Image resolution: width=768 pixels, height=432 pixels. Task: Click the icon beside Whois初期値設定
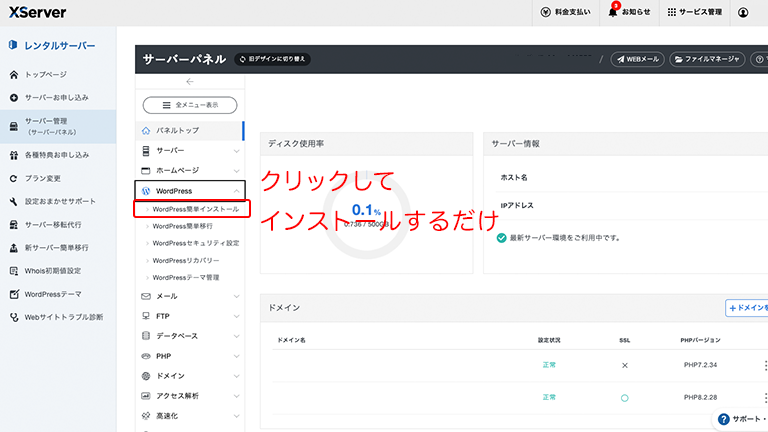pos(14,271)
